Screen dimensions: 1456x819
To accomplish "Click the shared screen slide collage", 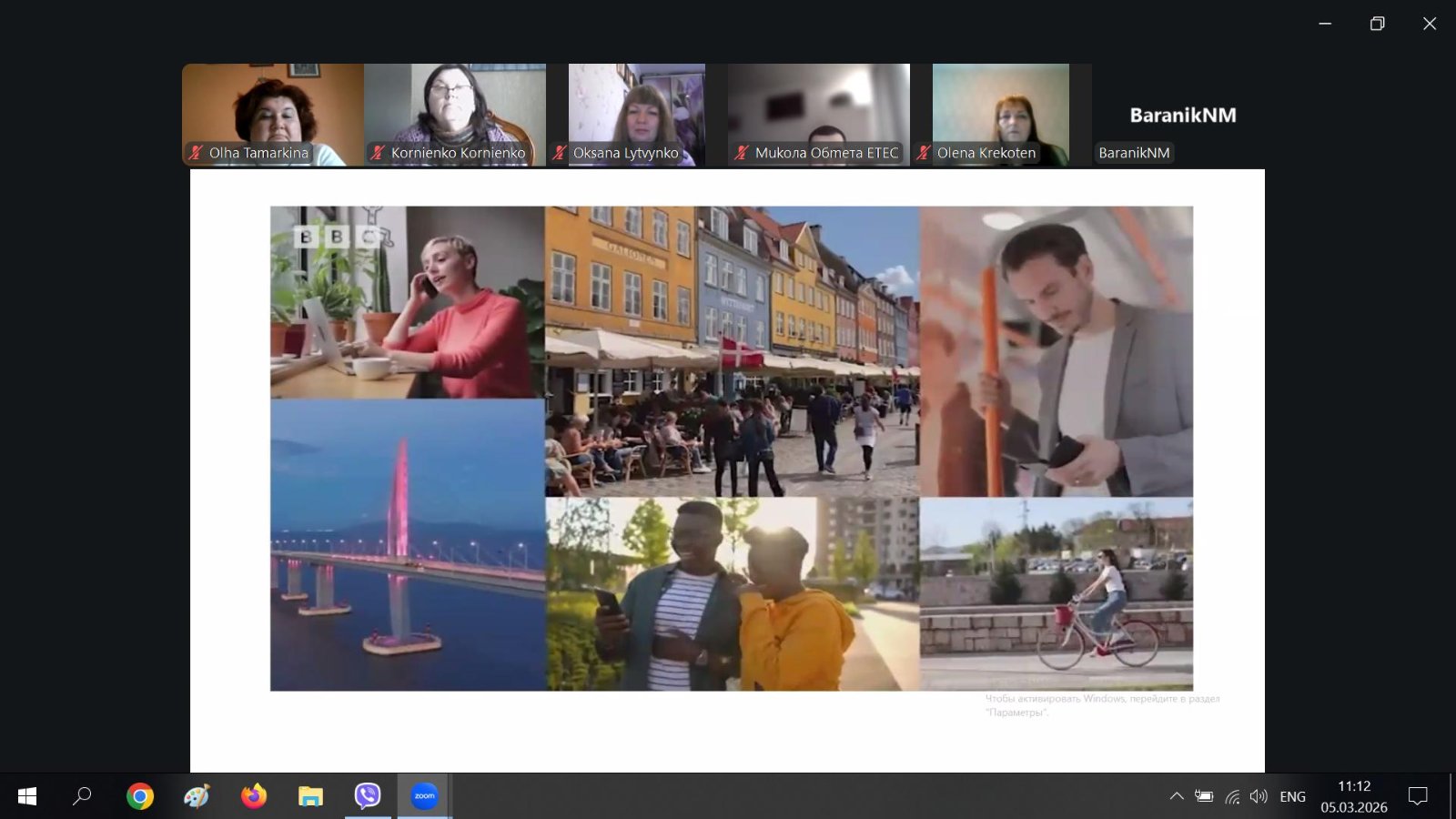I will click(731, 448).
